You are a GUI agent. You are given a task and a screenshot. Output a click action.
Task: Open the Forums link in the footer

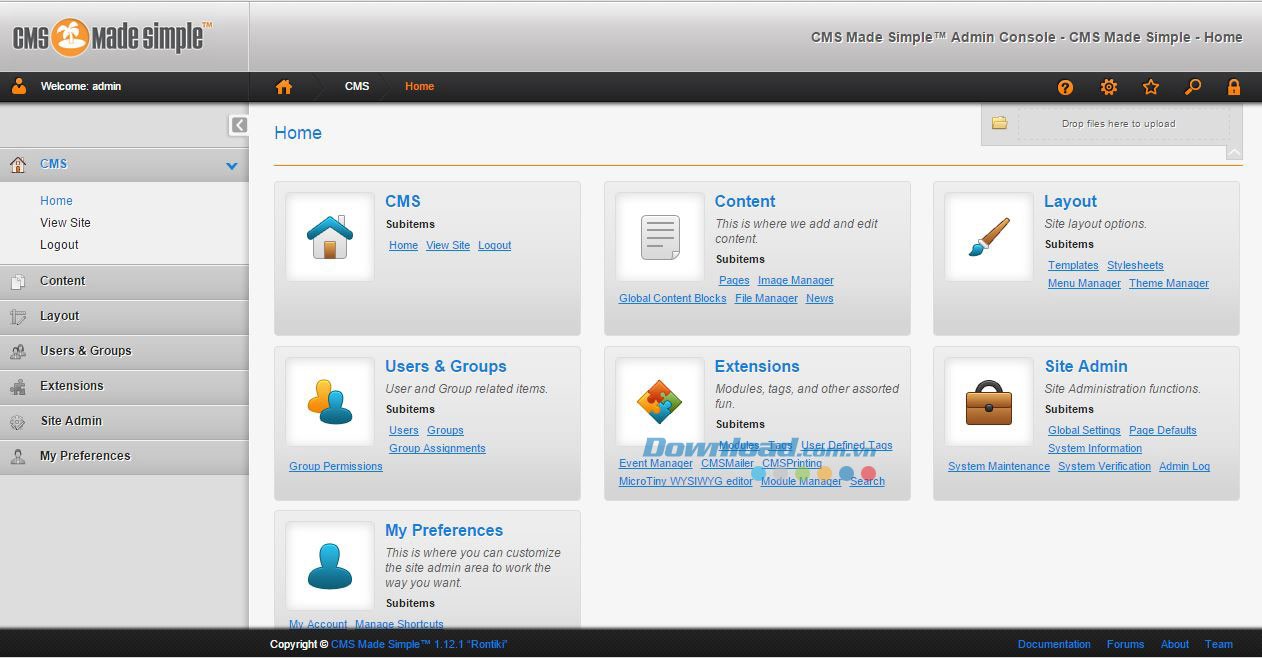pos(1126,644)
